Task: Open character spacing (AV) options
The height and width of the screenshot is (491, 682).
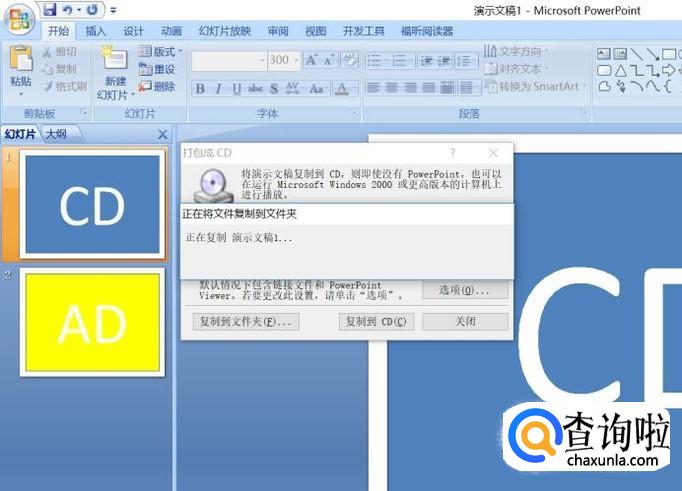Action: click(x=294, y=89)
